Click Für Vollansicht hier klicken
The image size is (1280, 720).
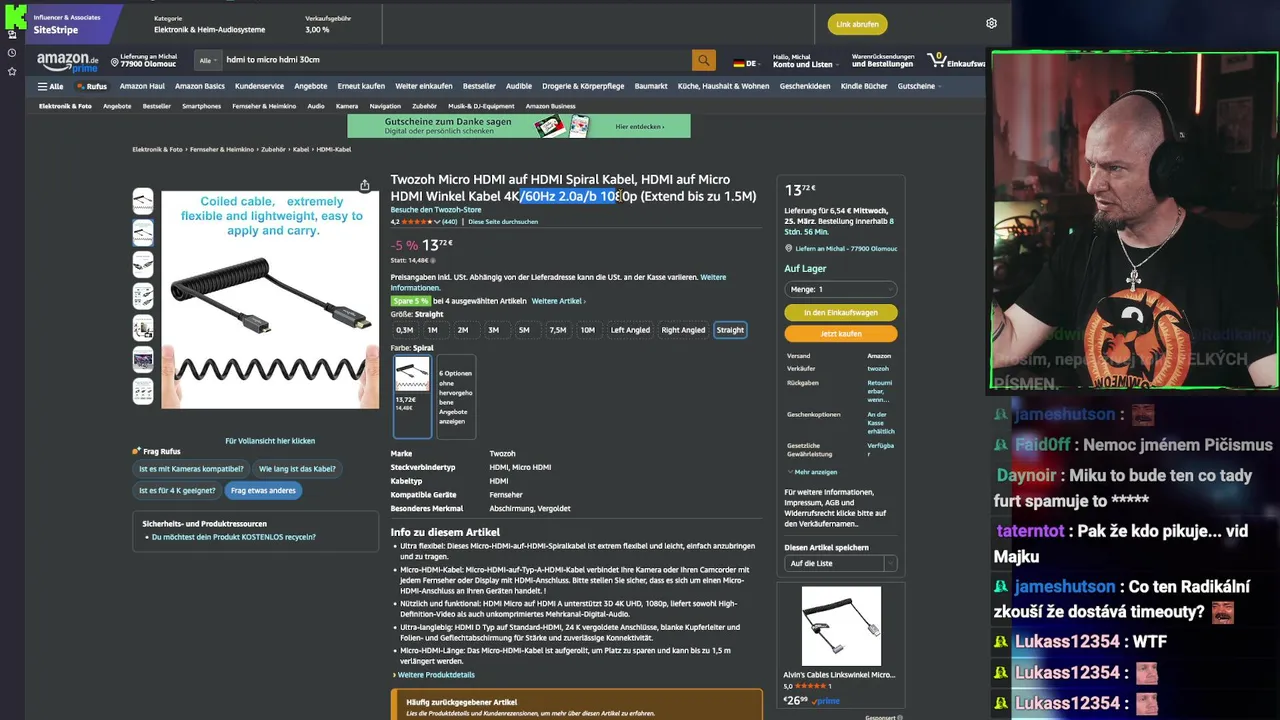pyautogui.click(x=270, y=441)
